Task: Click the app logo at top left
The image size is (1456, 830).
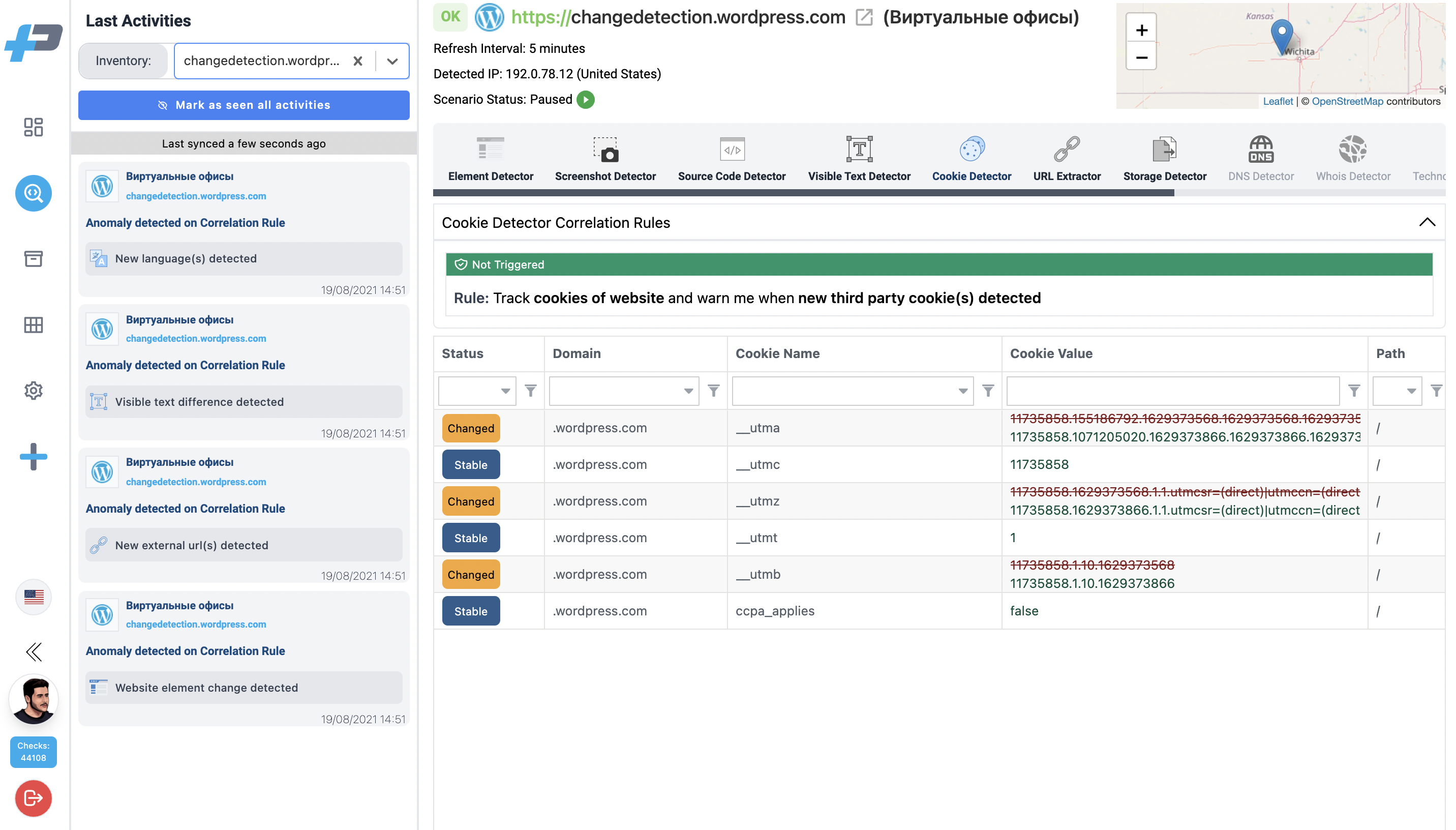Action: click(x=33, y=42)
